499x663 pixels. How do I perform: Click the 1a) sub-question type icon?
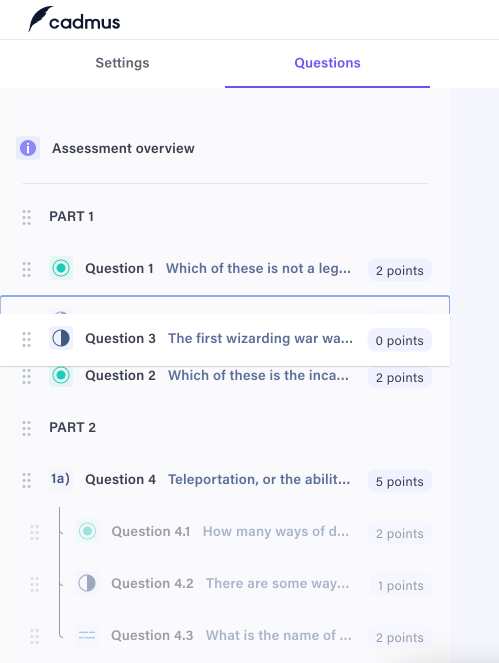pos(60,479)
